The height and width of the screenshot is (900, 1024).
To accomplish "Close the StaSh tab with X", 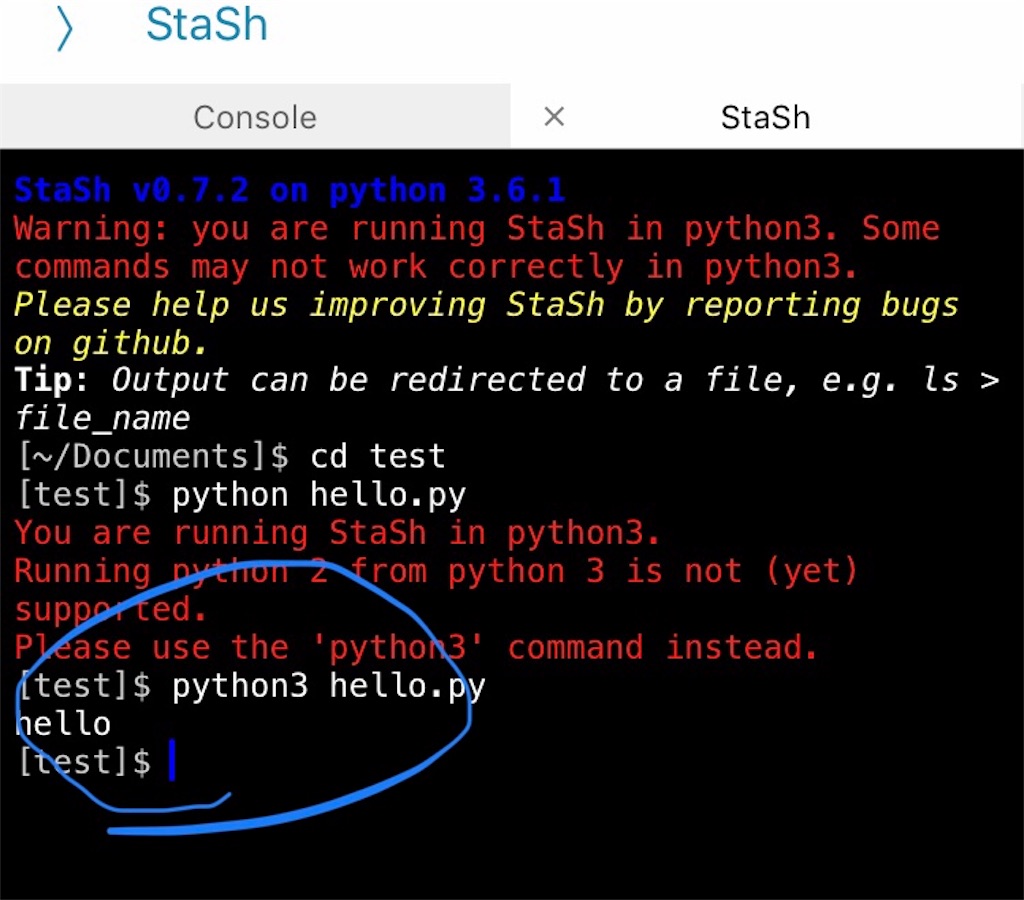I will pos(554,117).
